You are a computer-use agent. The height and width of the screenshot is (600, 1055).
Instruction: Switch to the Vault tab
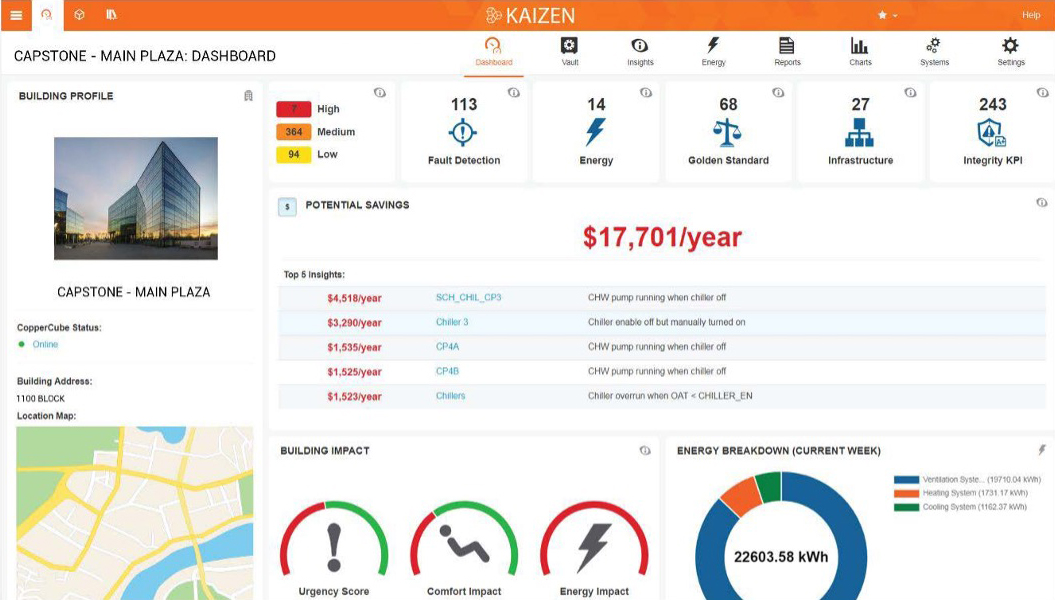(569, 52)
